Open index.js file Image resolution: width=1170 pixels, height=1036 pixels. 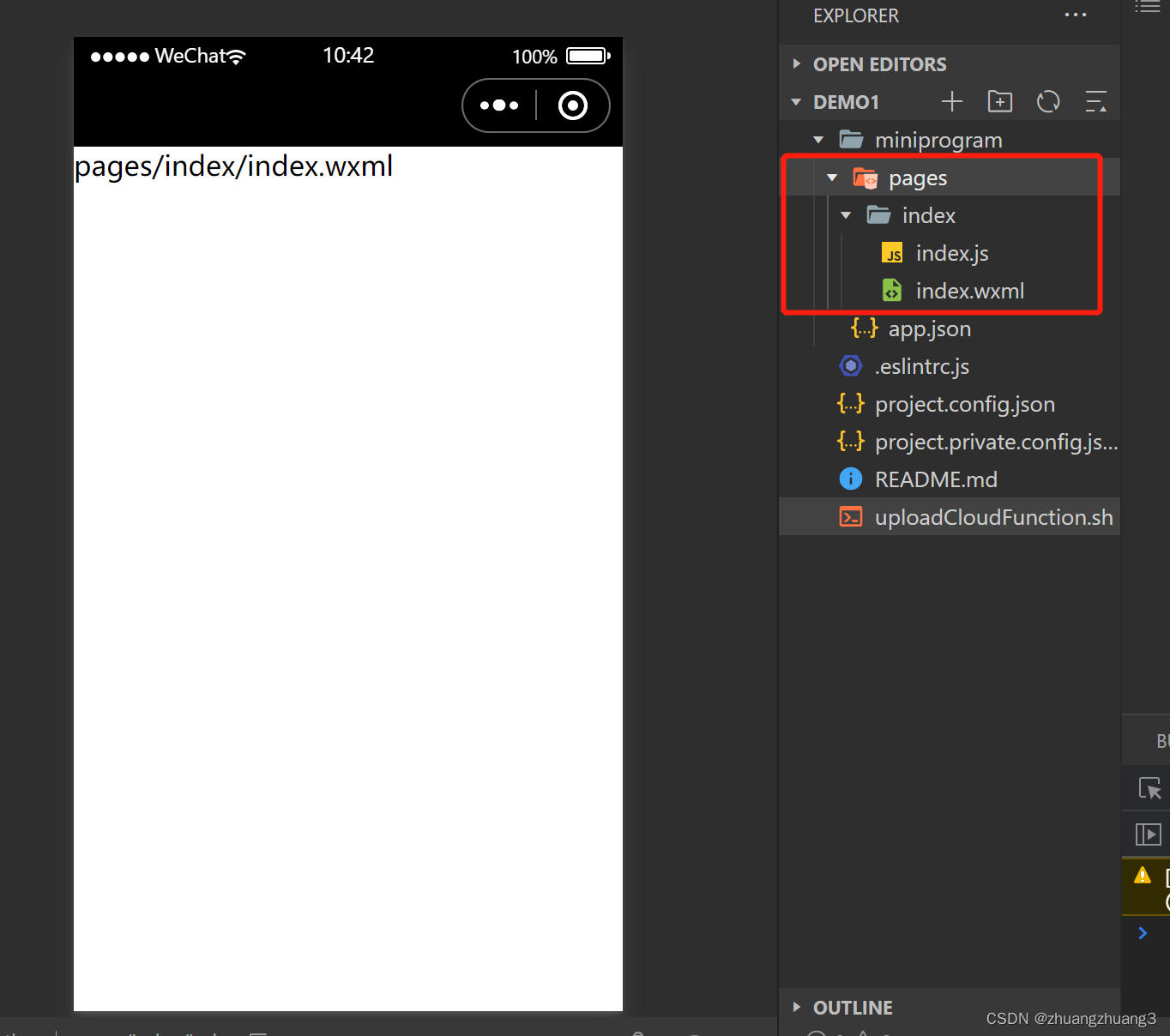[951, 253]
